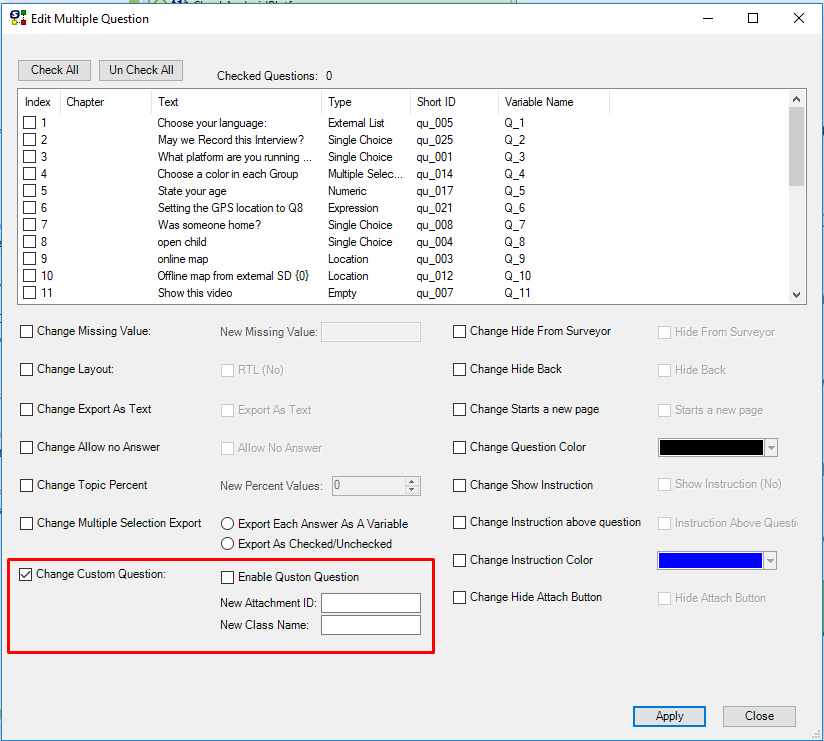Uncheck the Change Custom Question checkbox
This screenshot has height=741, width=824.
click(x=25, y=574)
